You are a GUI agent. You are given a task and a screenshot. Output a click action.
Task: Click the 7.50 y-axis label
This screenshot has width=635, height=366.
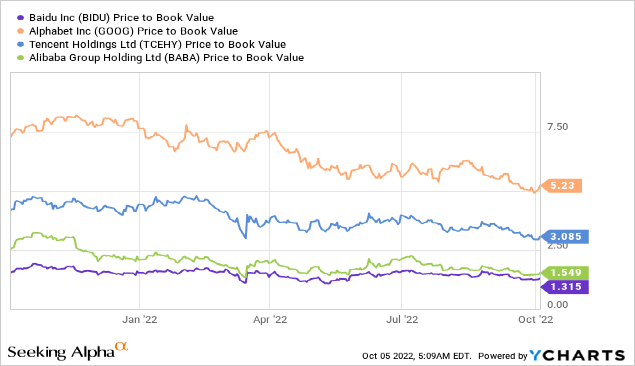coord(558,127)
